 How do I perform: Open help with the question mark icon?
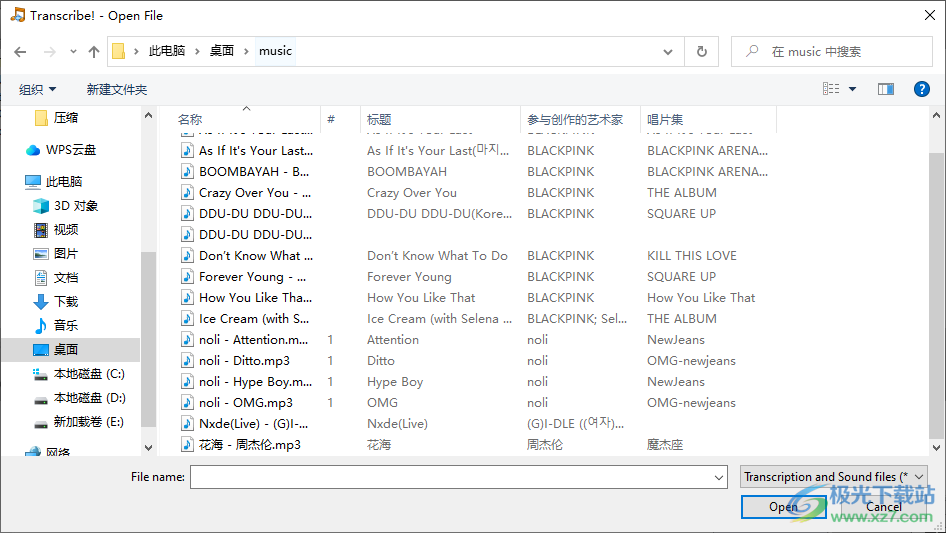tap(921, 89)
